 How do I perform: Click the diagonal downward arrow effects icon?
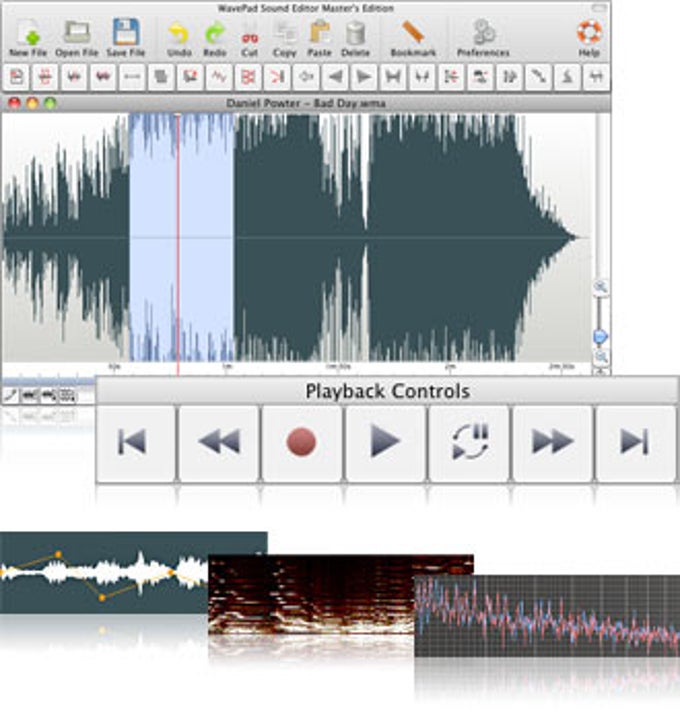pyautogui.click(x=538, y=77)
